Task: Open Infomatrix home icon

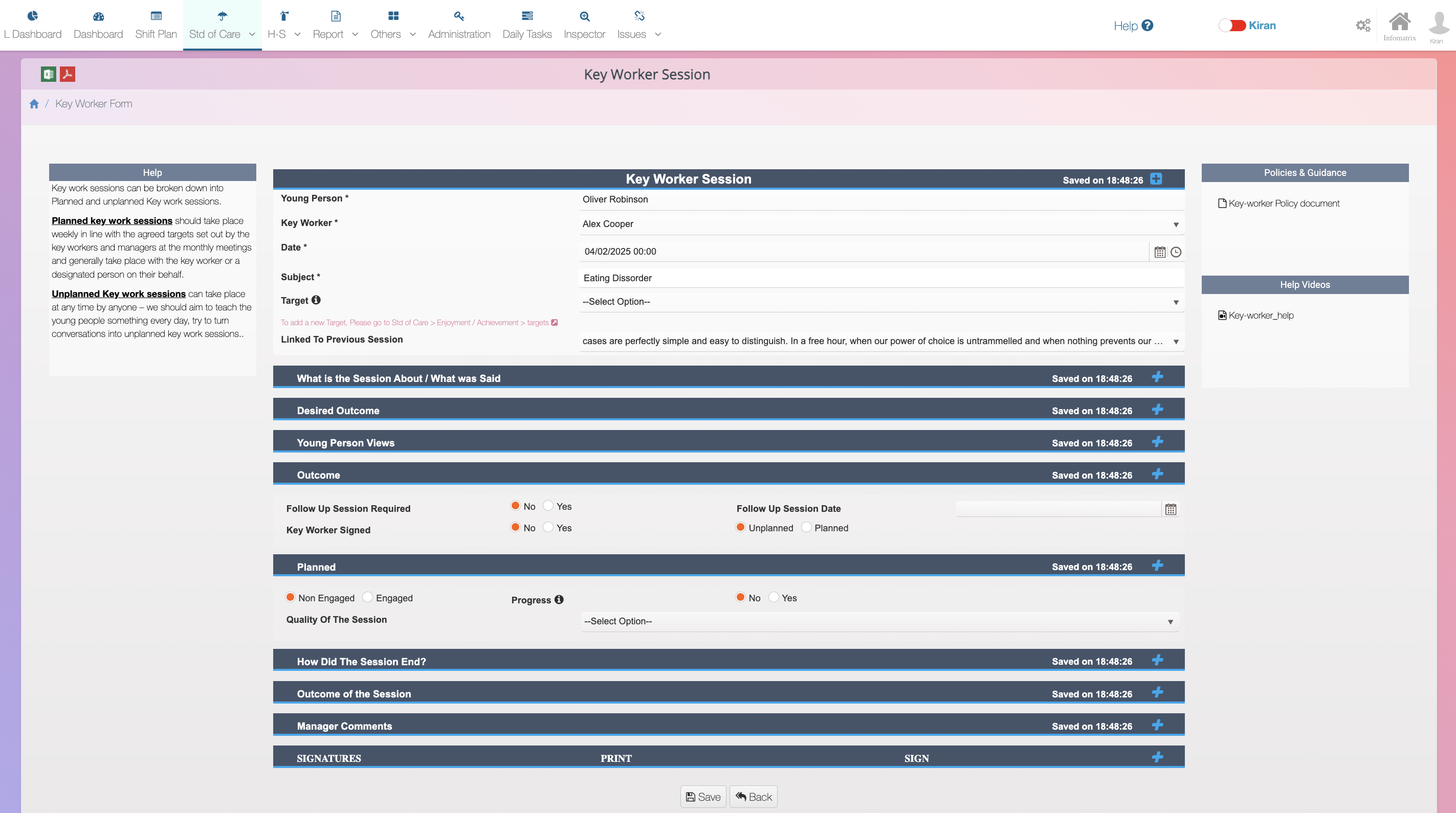Action: pos(1400,26)
